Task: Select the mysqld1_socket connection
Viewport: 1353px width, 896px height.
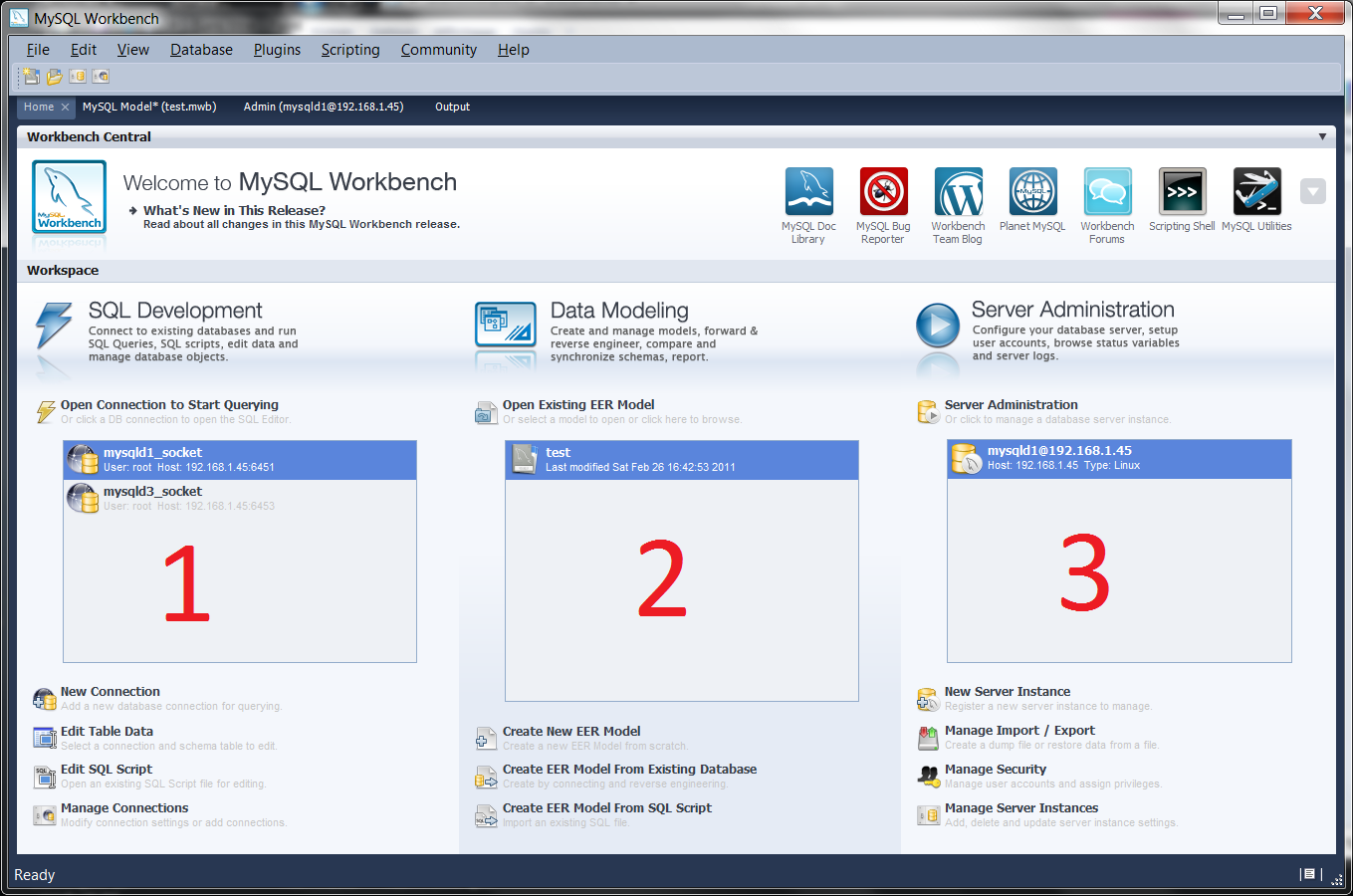Action: click(240, 460)
